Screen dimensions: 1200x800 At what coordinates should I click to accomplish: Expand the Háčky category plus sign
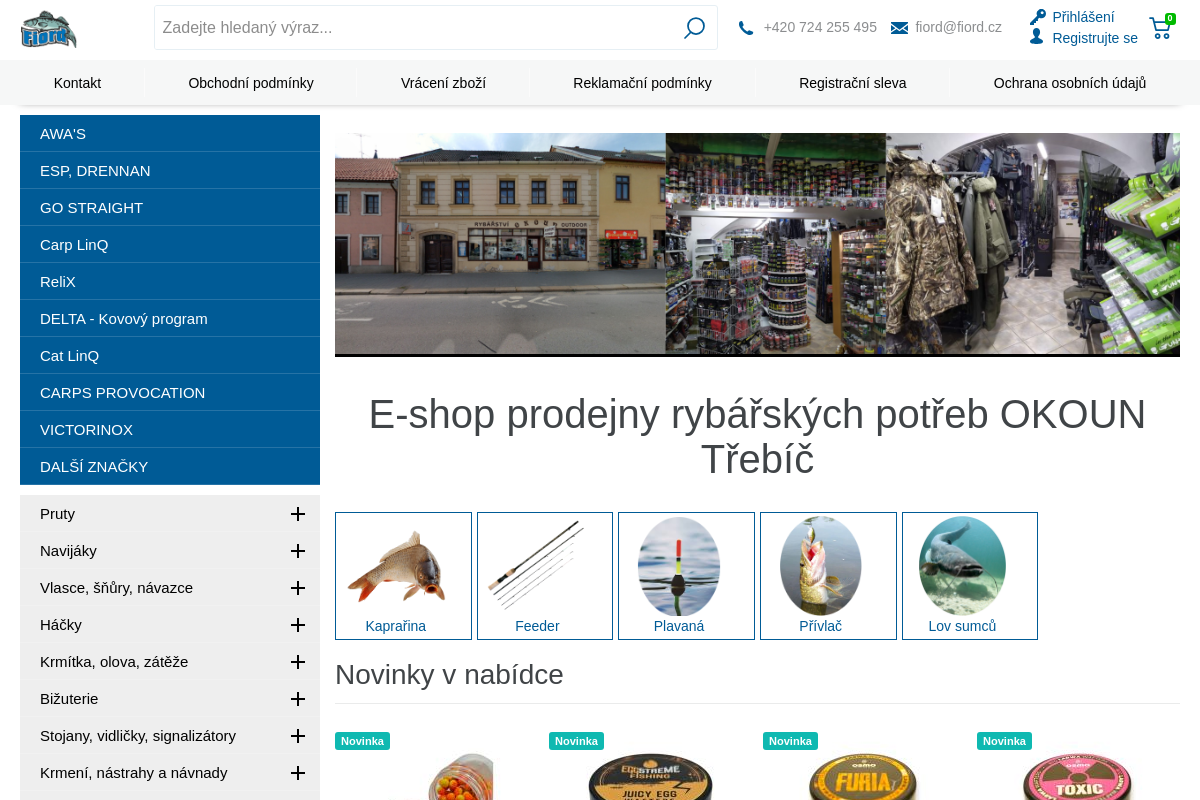[x=297, y=625]
